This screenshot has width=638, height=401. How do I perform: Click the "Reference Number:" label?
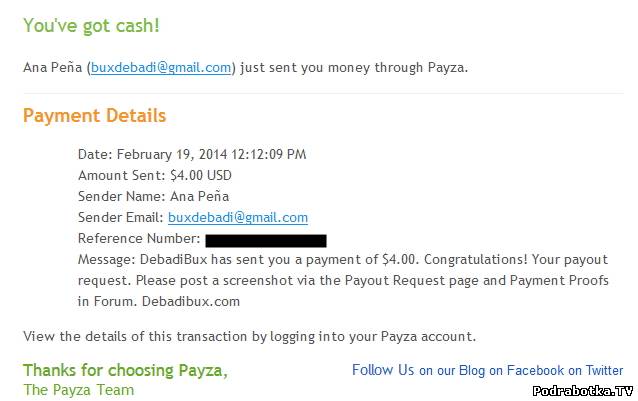point(138,239)
